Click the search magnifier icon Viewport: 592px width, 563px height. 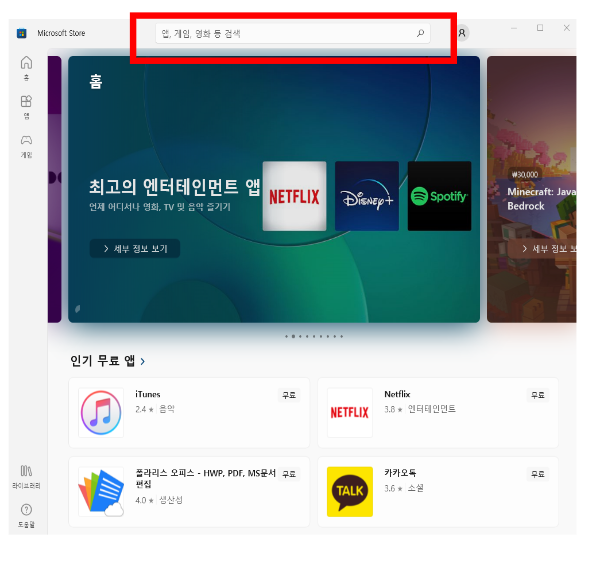tap(420, 33)
